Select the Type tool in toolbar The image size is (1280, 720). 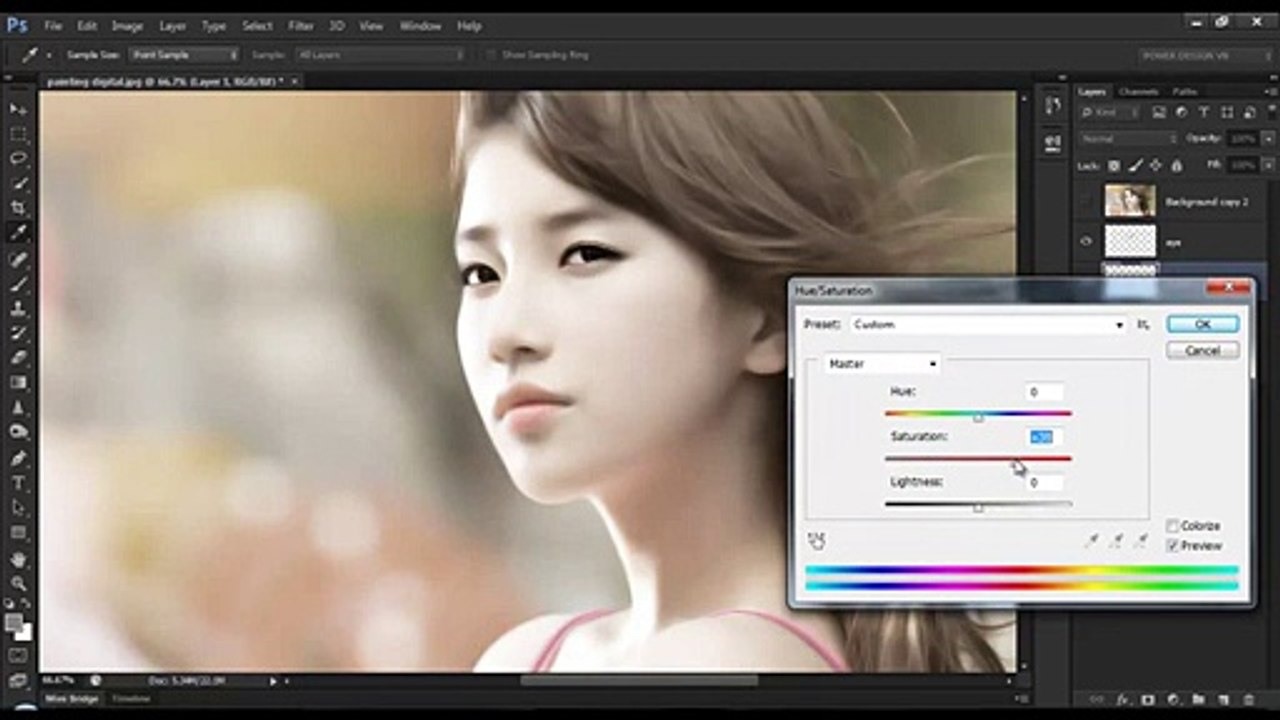pyautogui.click(x=18, y=483)
